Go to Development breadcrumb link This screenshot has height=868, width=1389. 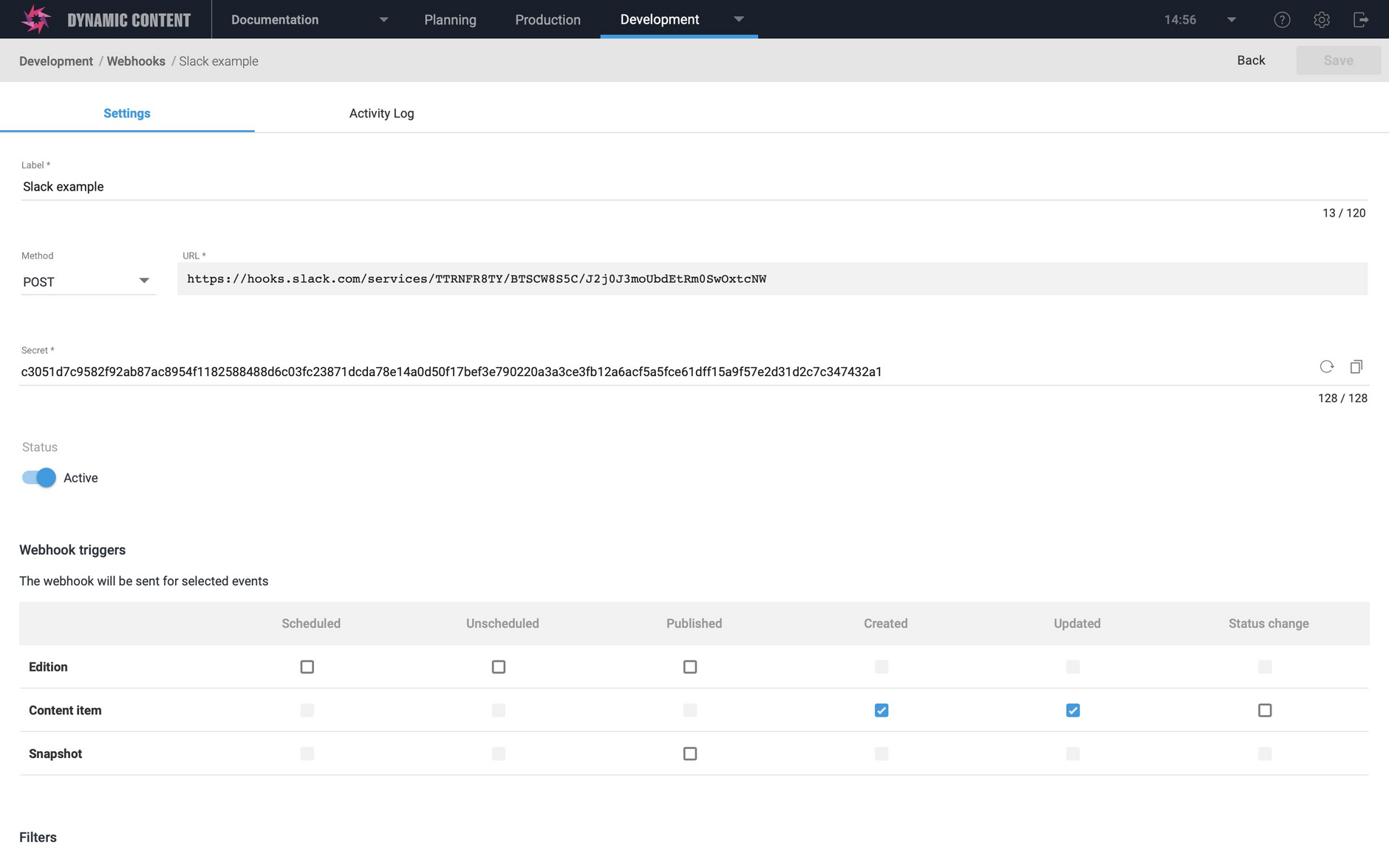click(56, 61)
